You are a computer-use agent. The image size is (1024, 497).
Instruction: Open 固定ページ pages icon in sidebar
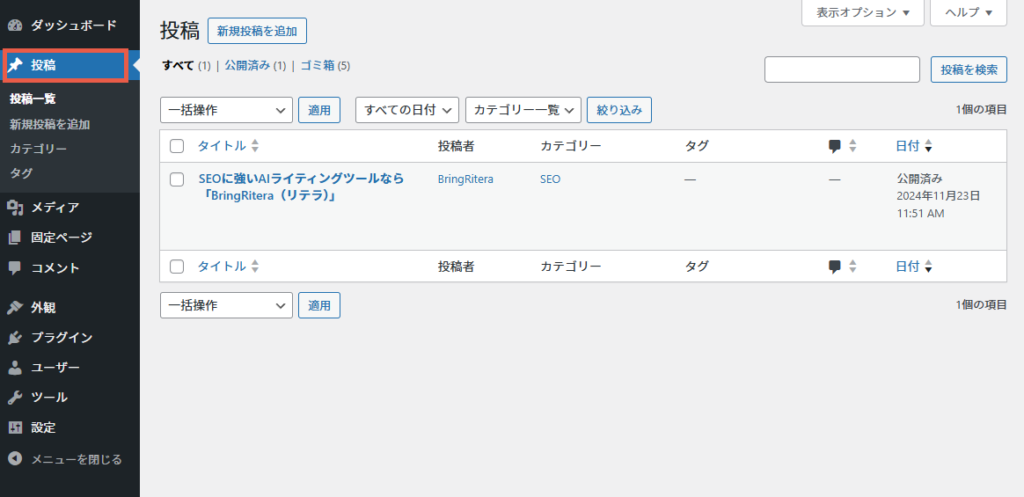16,238
